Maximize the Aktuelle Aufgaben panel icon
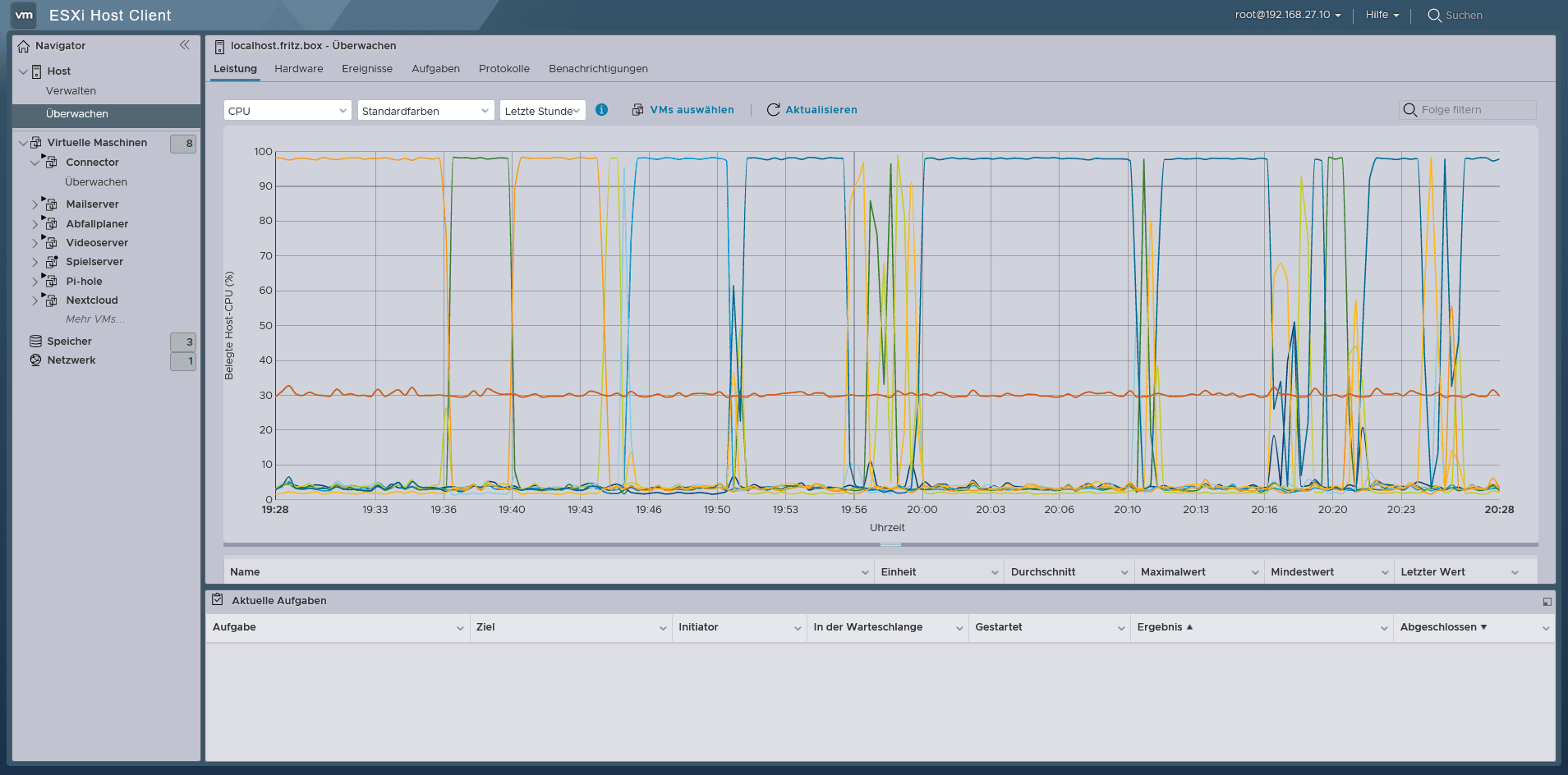The width and height of the screenshot is (1568, 775). [x=1547, y=602]
